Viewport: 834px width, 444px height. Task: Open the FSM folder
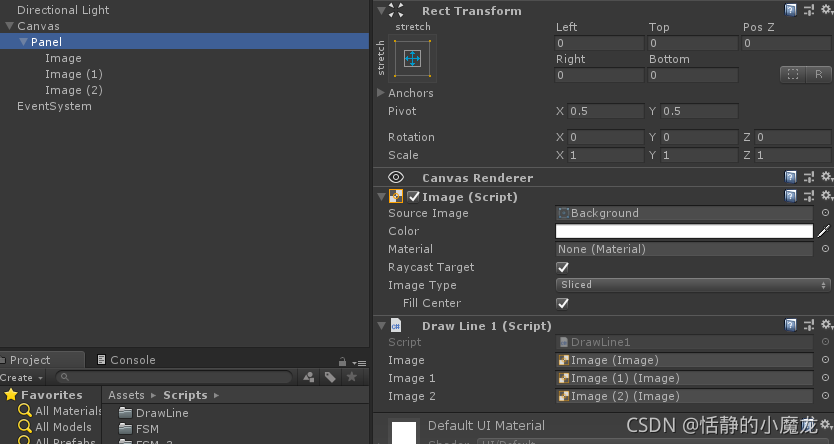(x=139, y=429)
